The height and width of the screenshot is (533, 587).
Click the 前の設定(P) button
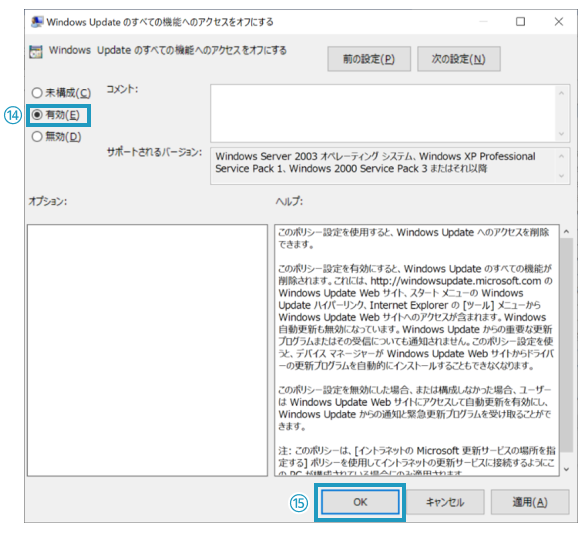369,59
